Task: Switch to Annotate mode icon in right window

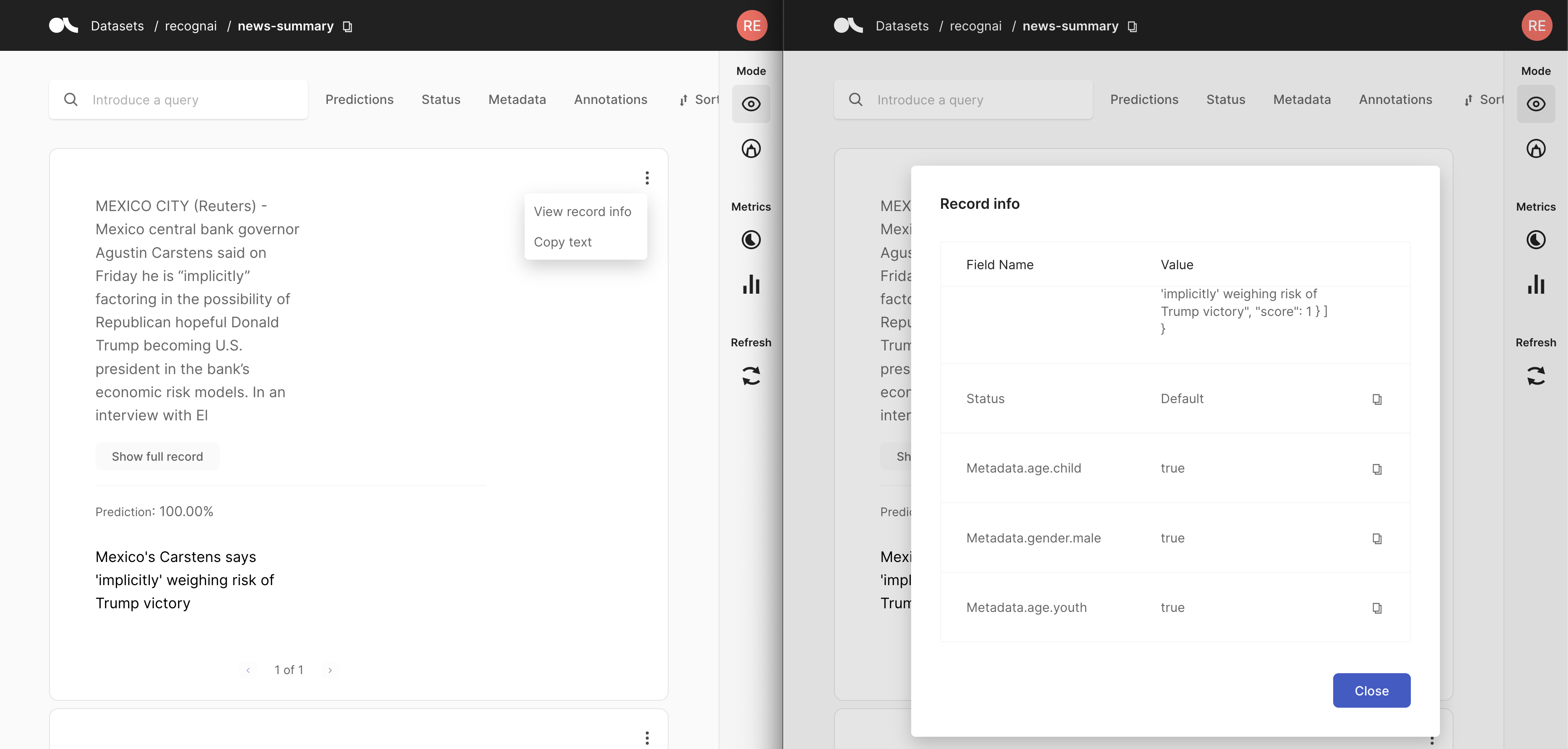Action: (1536, 148)
